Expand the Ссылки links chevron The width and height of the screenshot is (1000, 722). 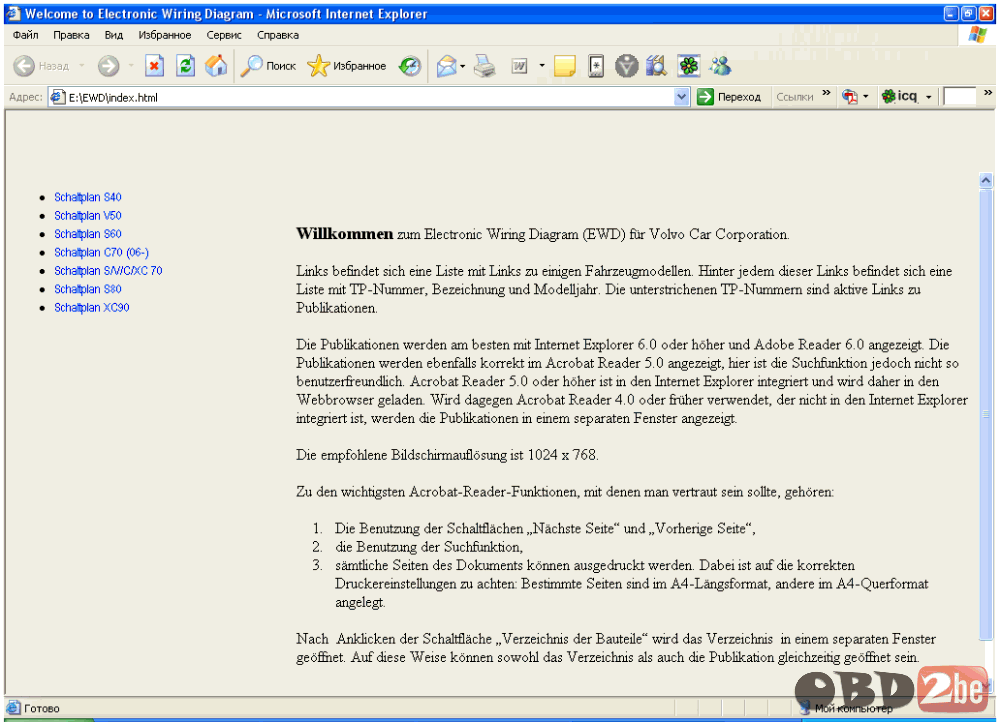827,93
